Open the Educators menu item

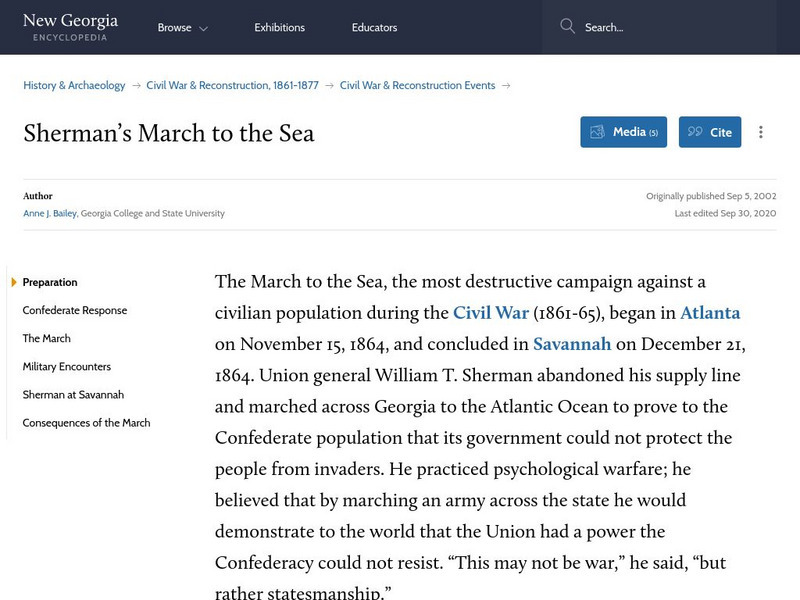(374, 28)
